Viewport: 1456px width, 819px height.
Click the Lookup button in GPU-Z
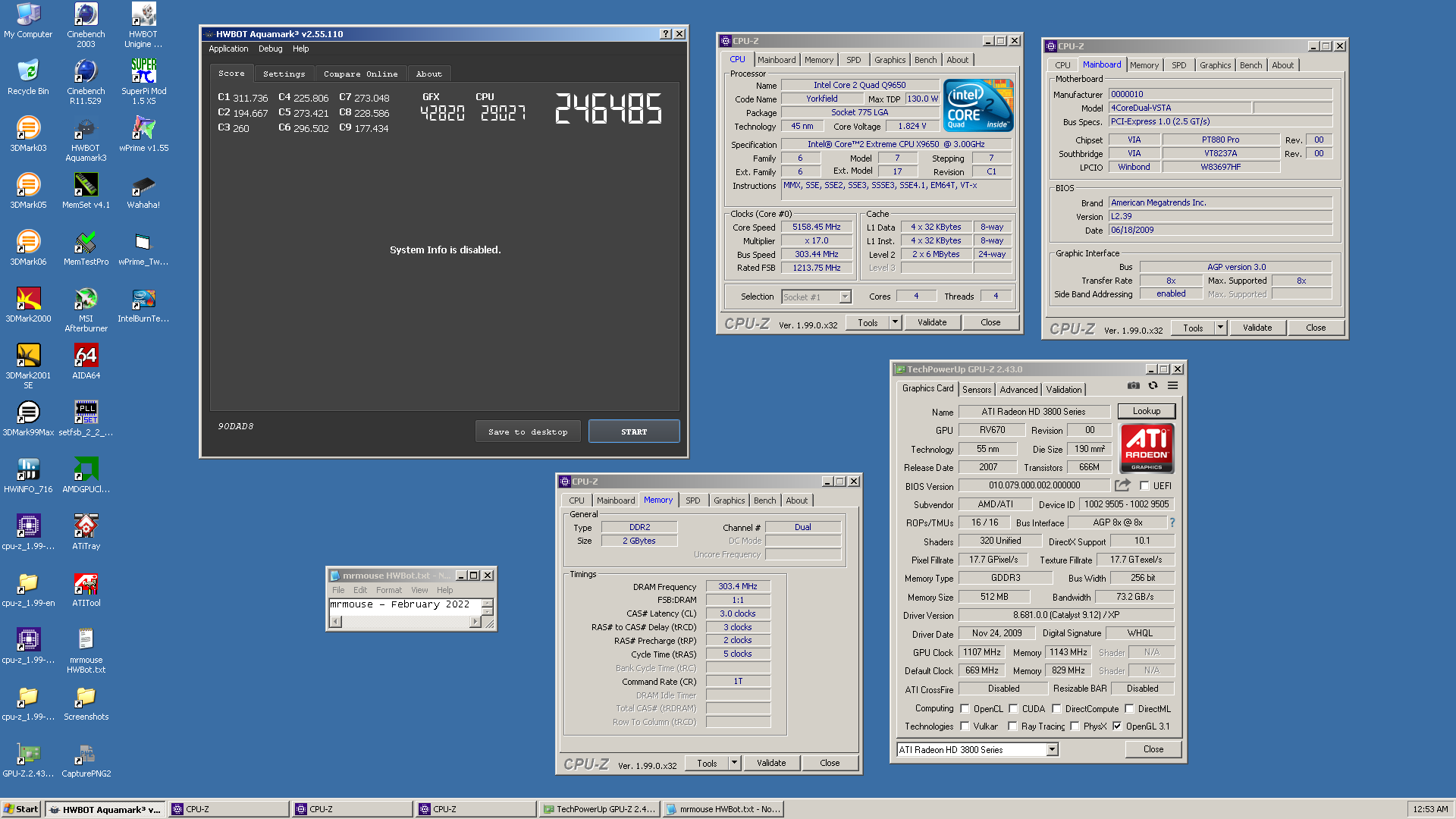pyautogui.click(x=1146, y=411)
